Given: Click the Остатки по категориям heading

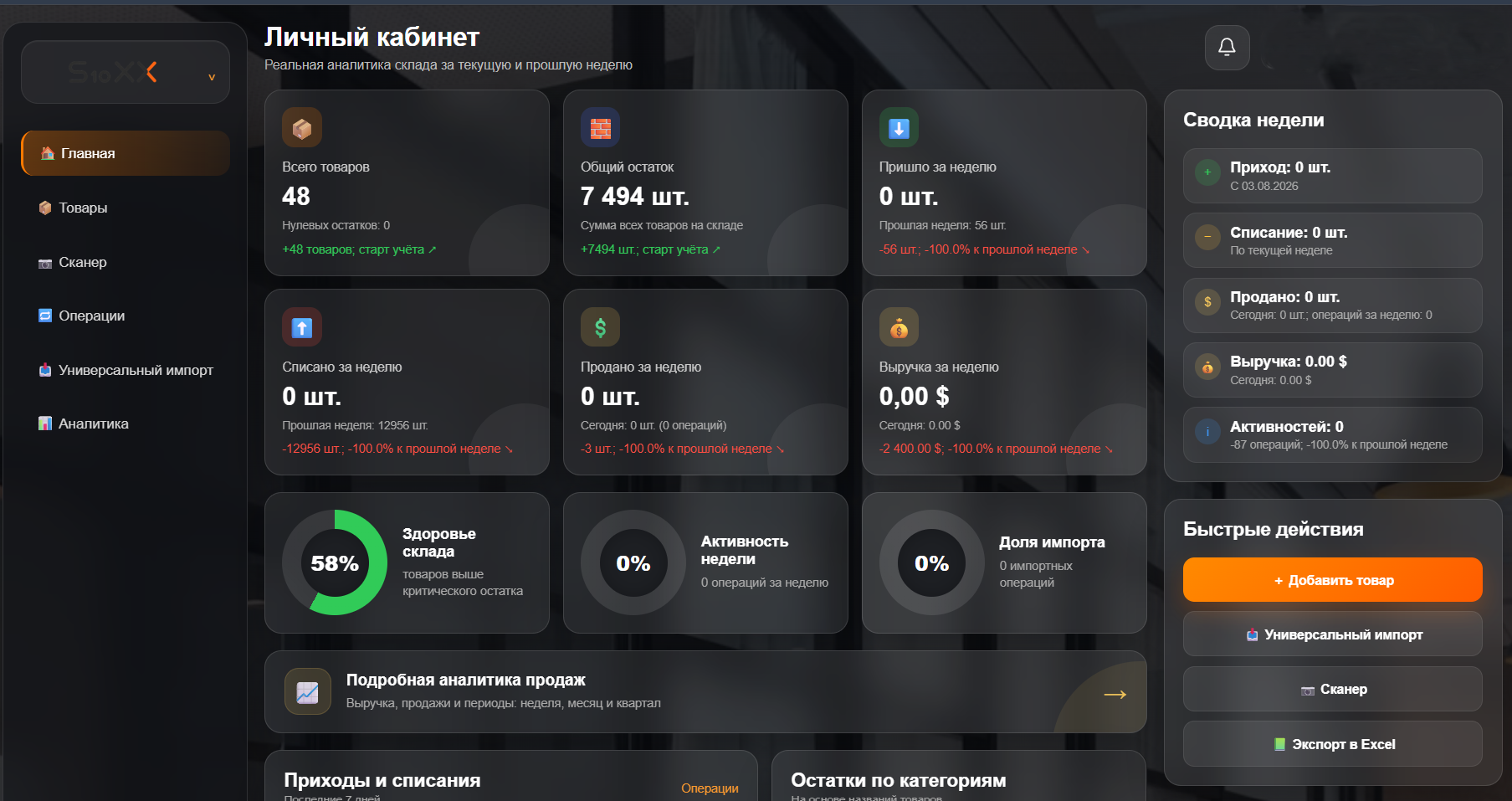Looking at the screenshot, I should 899,780.
